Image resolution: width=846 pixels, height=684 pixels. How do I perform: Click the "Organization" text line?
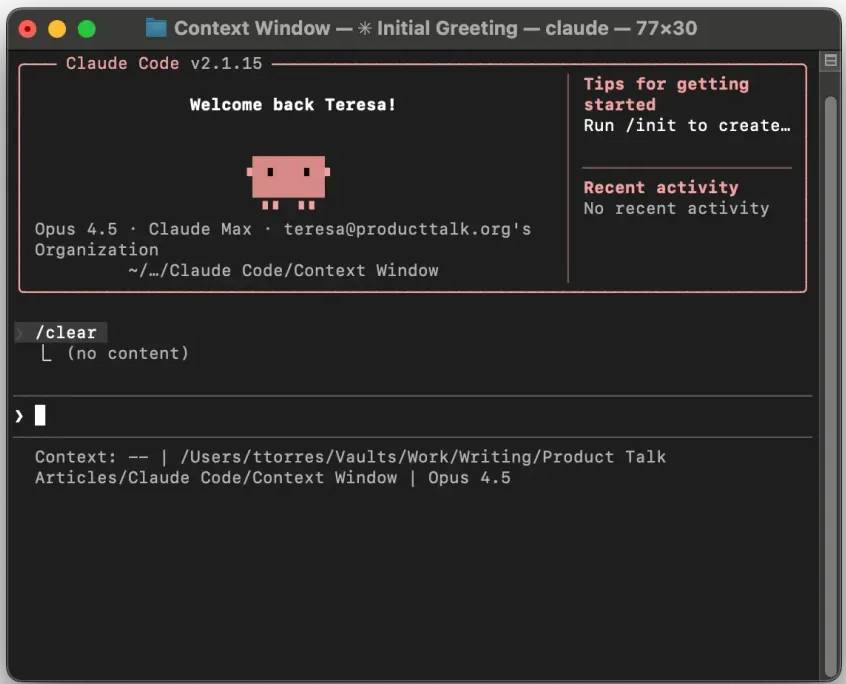coord(97,250)
